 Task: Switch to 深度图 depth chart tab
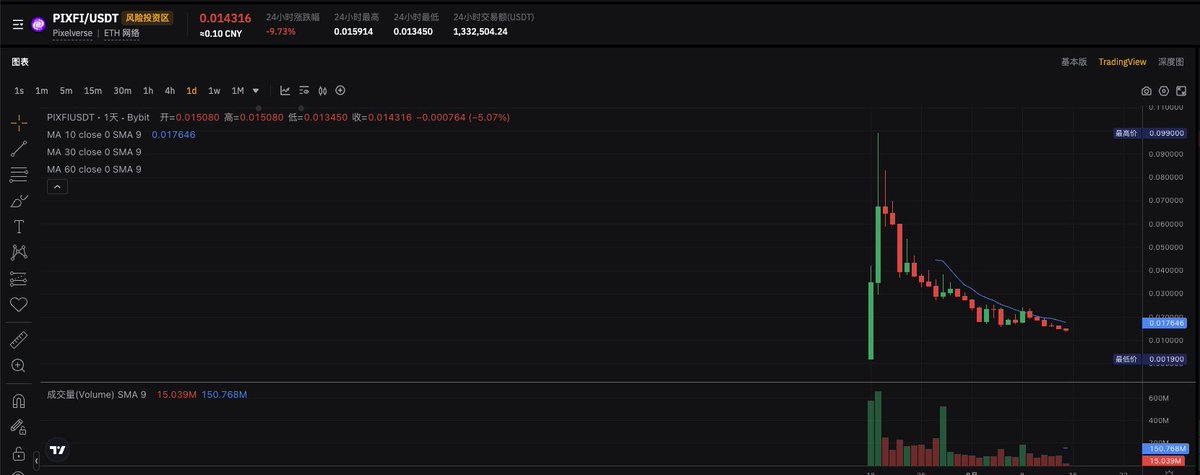tap(1171, 62)
